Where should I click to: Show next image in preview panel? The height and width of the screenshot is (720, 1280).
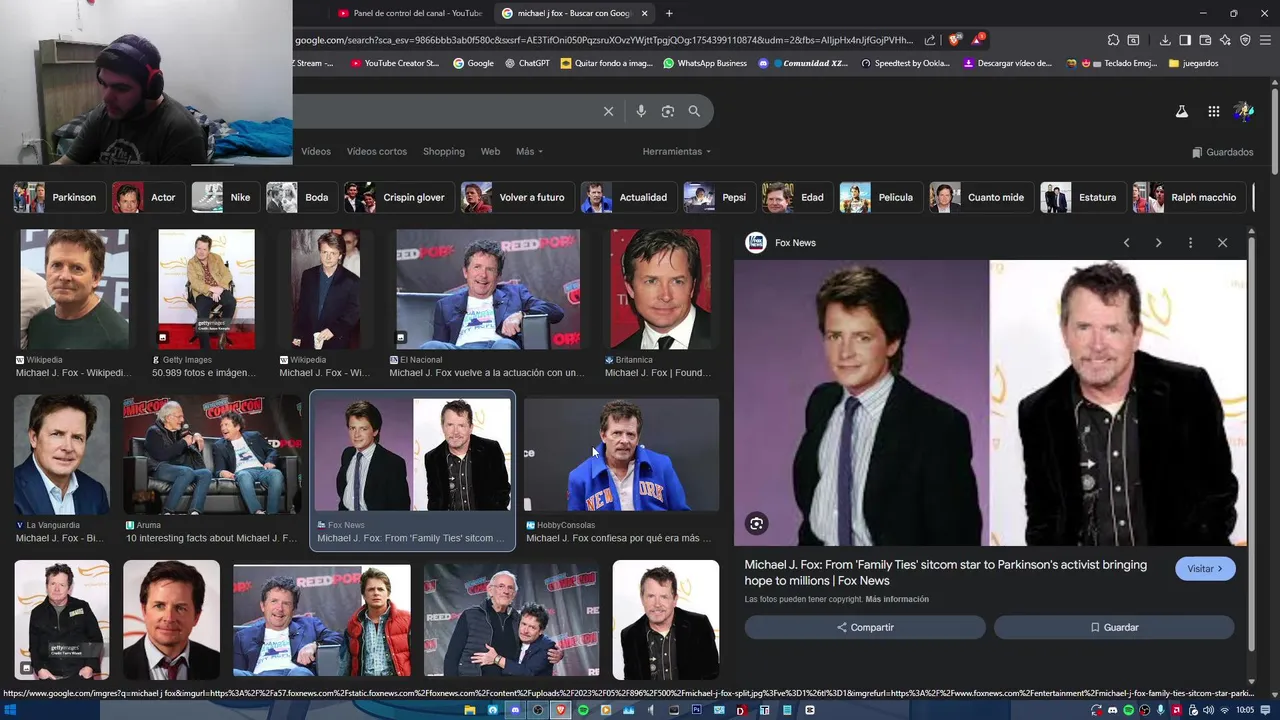pos(1158,243)
